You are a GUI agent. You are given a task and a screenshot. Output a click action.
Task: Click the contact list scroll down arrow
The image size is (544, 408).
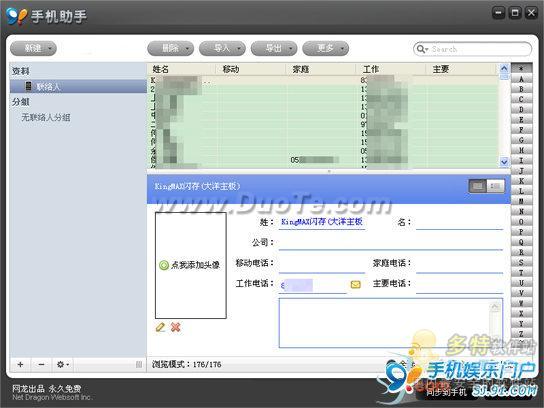click(504, 162)
